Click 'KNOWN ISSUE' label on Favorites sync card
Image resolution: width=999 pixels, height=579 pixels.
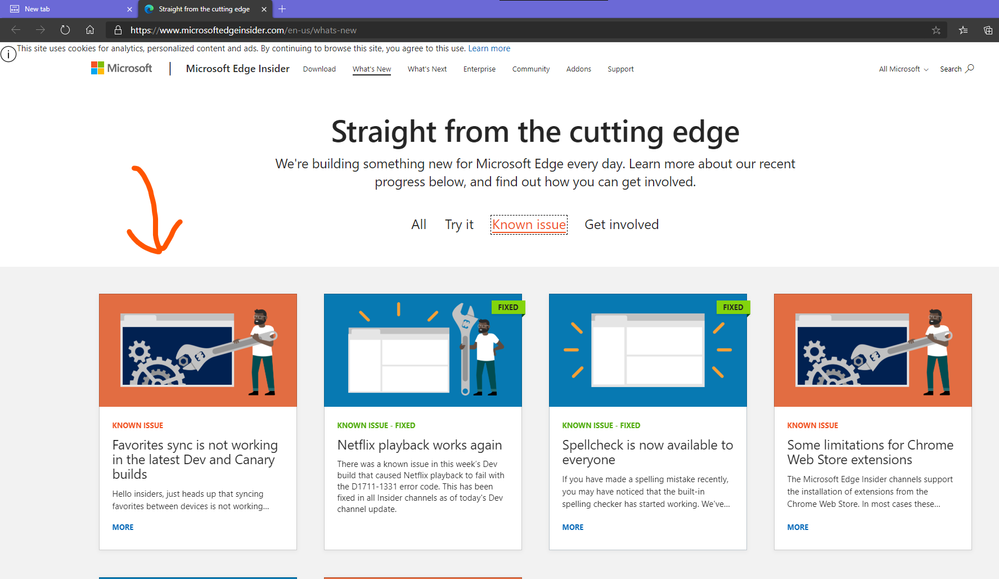[x=138, y=425]
